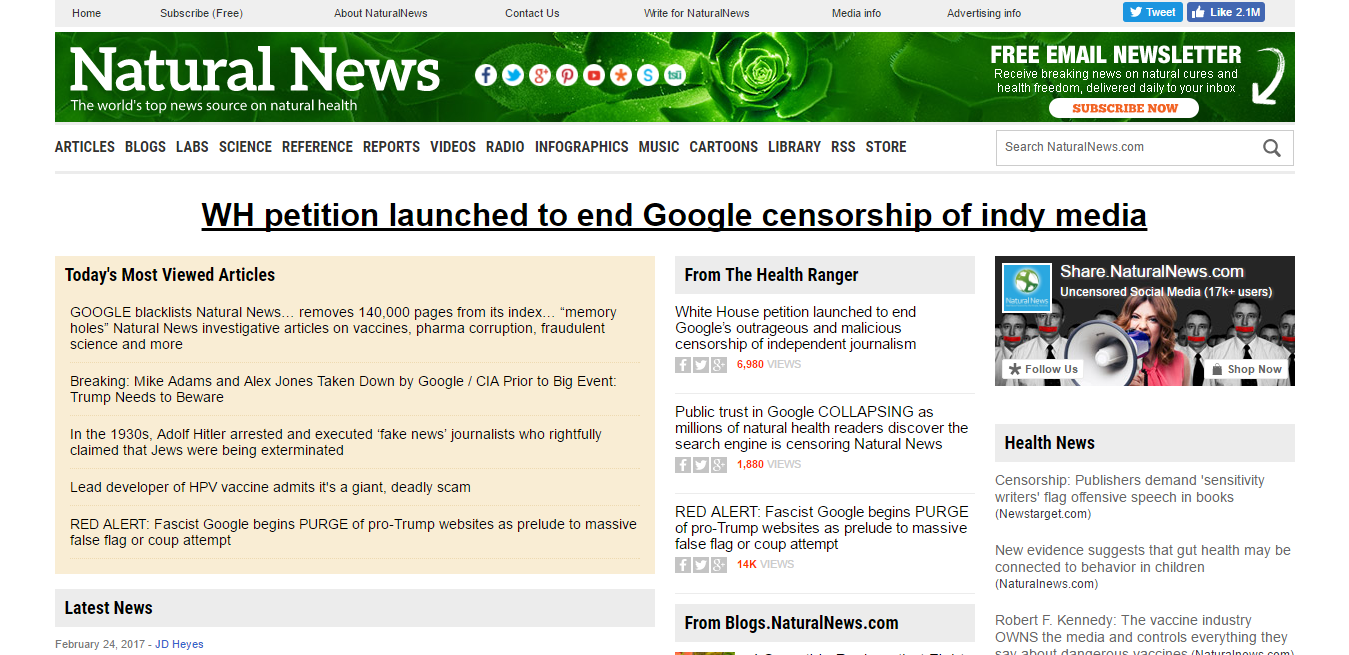The width and height of the screenshot is (1349, 655).
Task: Open the WH petition launched headline link
Action: [674, 215]
